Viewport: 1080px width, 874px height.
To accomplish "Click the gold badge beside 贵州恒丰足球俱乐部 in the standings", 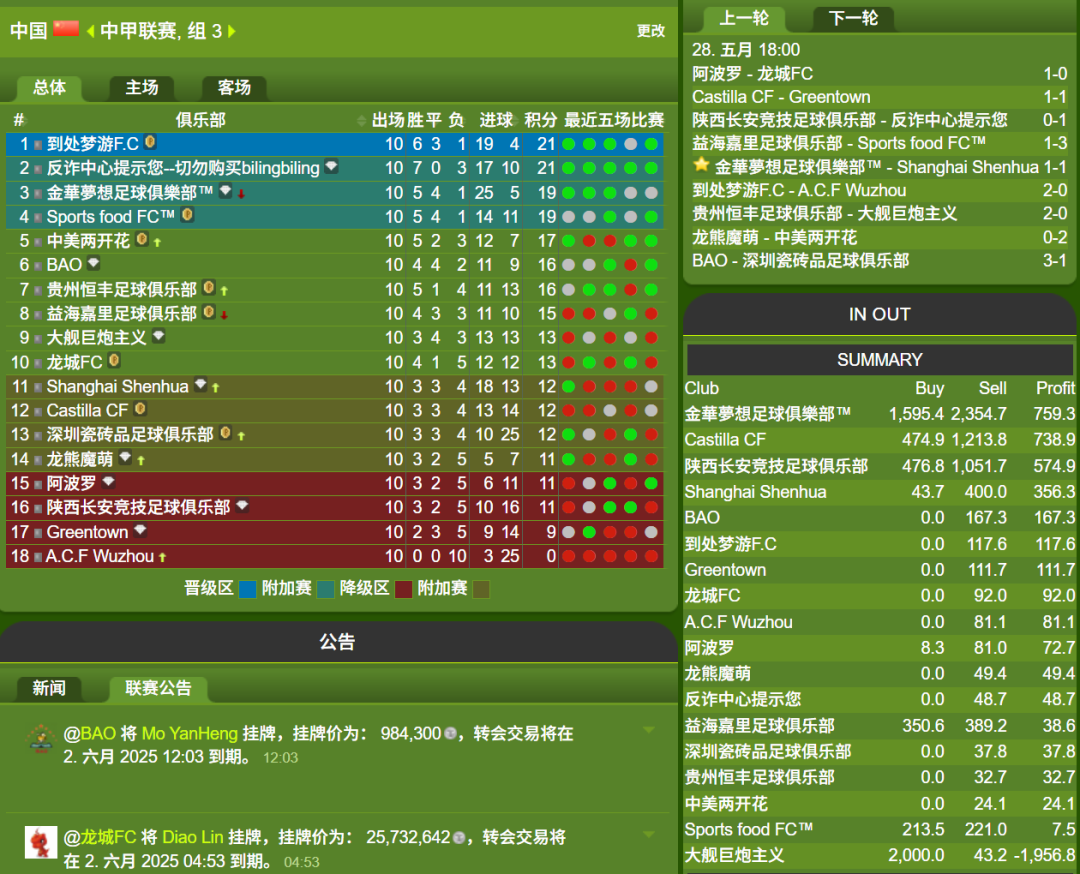I will 209,288.
